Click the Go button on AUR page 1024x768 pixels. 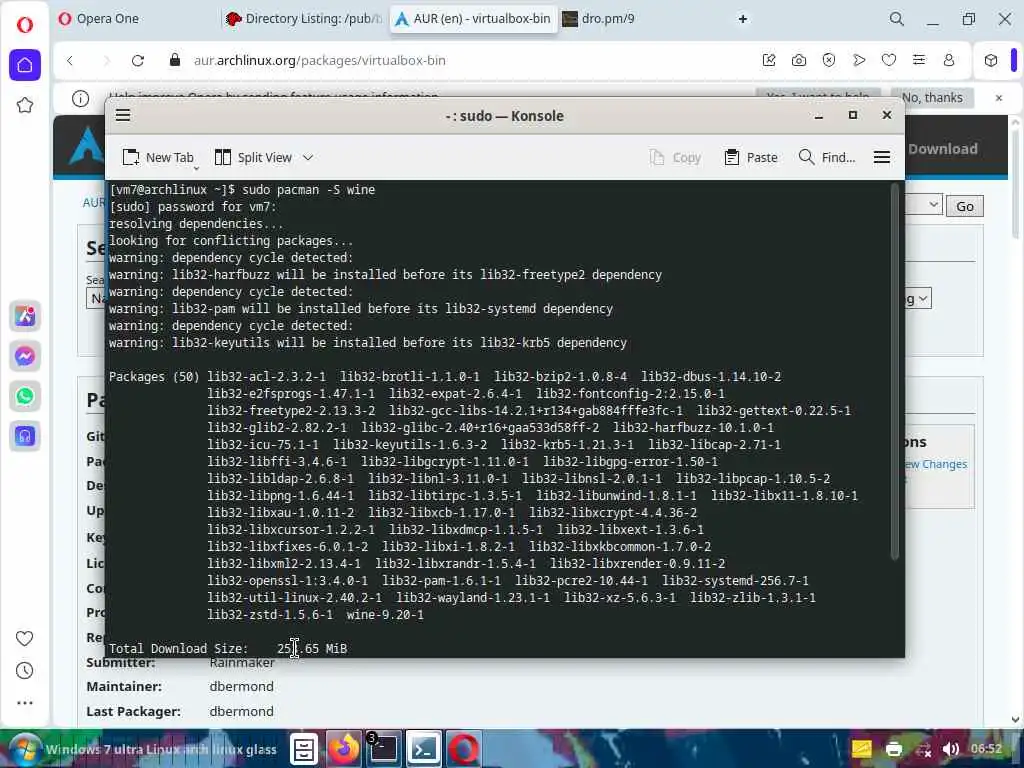pyautogui.click(x=965, y=206)
